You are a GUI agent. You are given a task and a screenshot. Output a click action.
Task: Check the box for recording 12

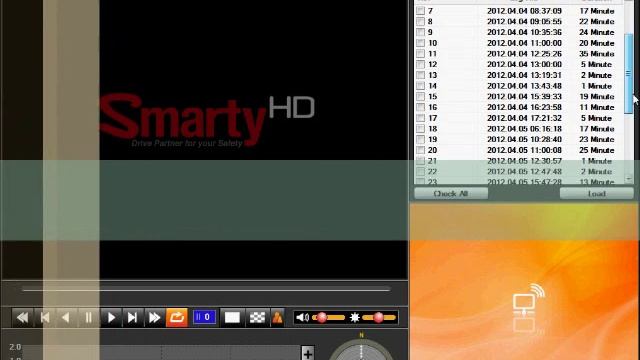point(420,64)
